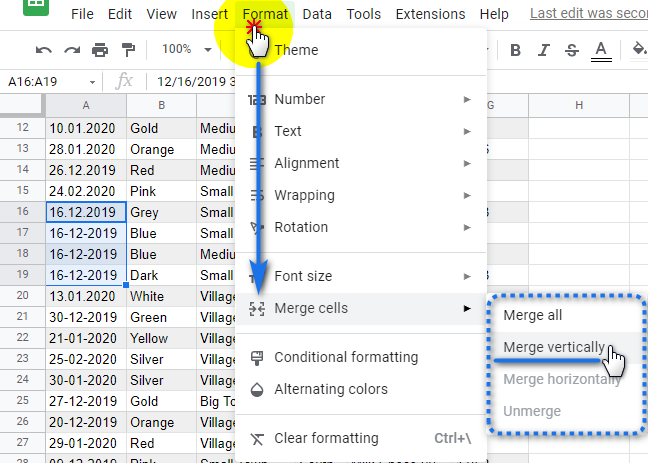
Task: Expand the Number submenu arrow
Action: tap(467, 99)
